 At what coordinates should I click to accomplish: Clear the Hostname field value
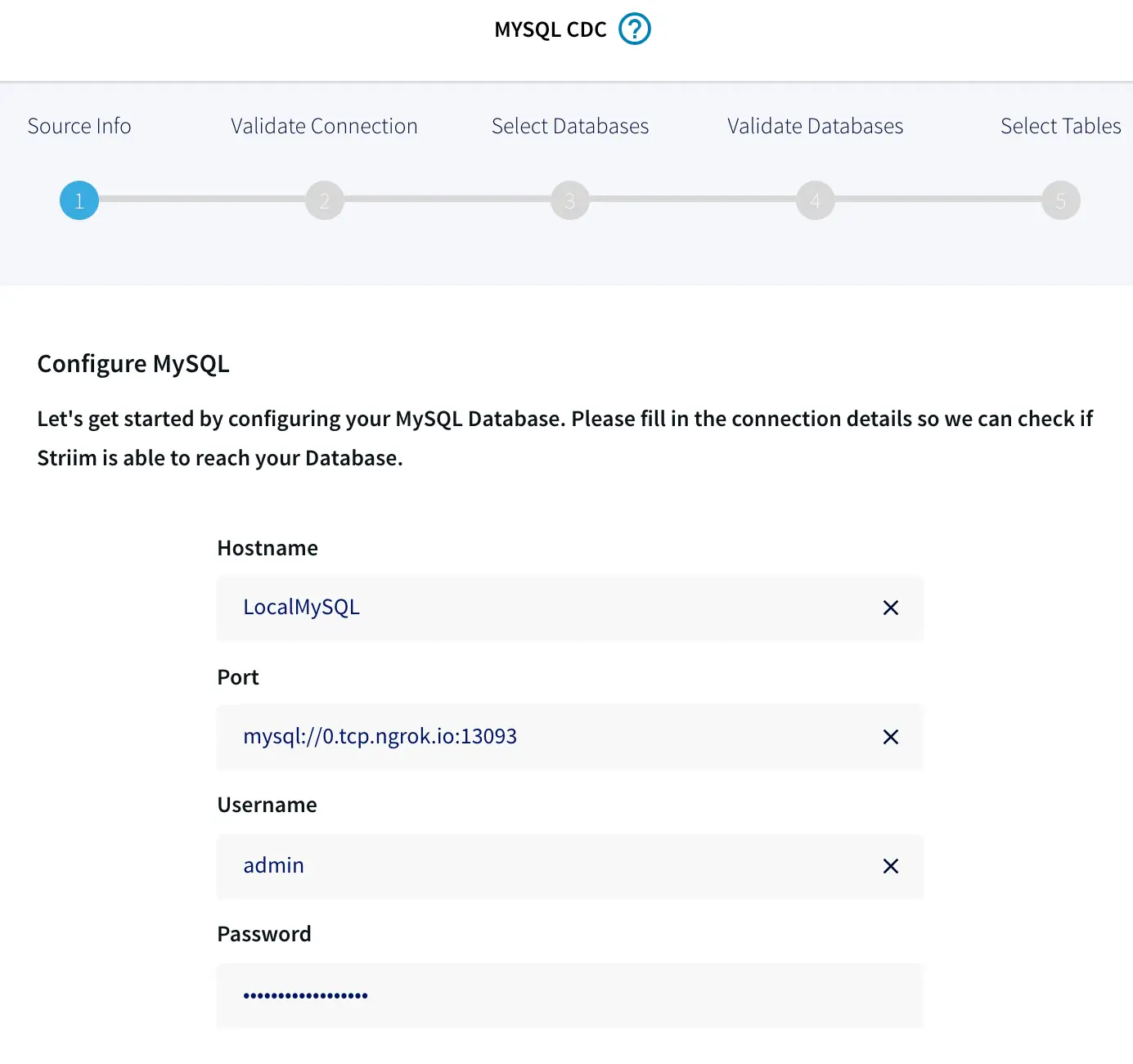(891, 608)
